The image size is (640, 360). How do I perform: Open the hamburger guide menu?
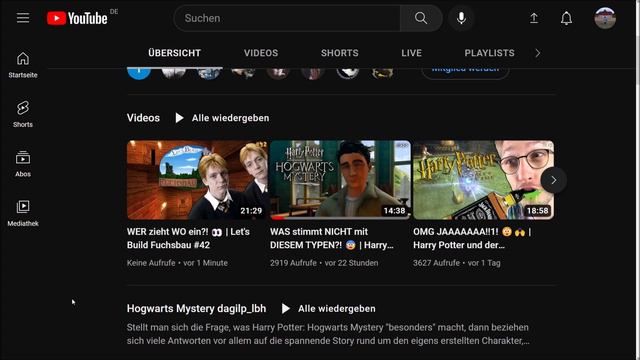[23, 18]
